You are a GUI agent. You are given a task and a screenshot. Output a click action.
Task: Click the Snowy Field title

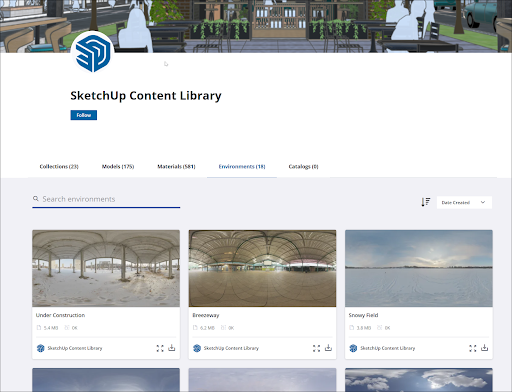pos(363,315)
